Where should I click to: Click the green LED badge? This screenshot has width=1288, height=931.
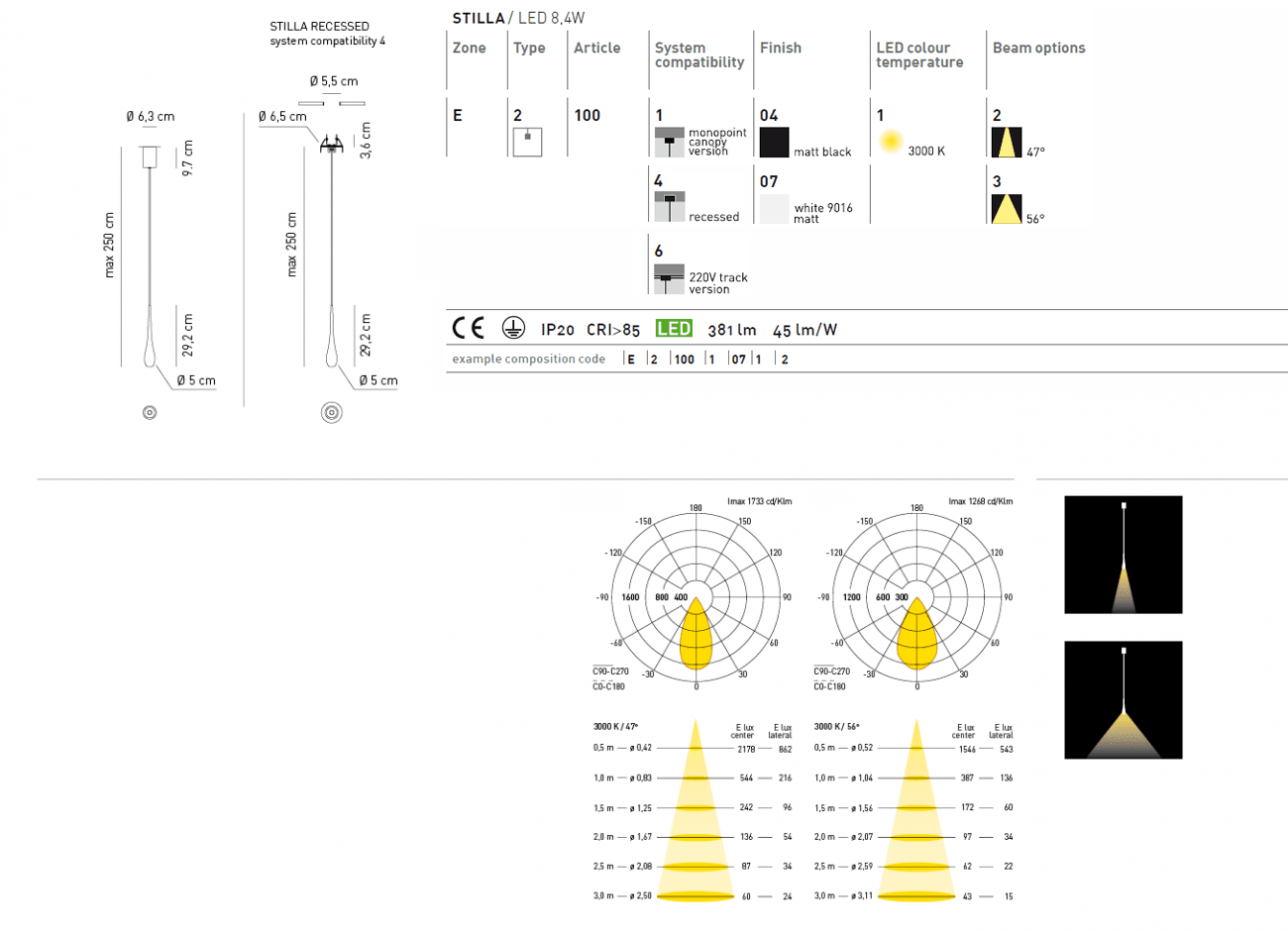coord(674,328)
